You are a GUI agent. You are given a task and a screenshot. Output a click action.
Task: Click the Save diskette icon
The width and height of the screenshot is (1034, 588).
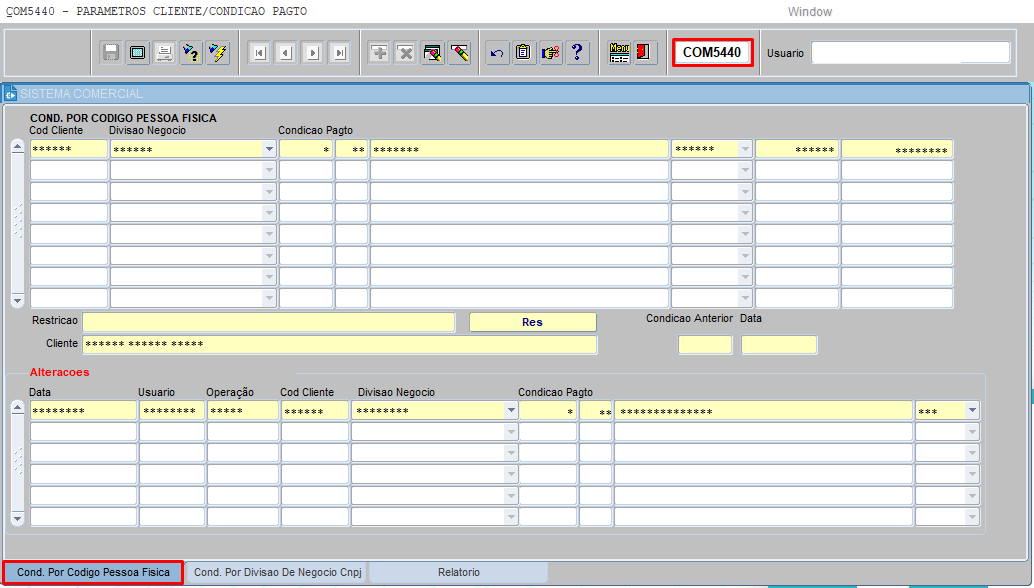coord(111,53)
